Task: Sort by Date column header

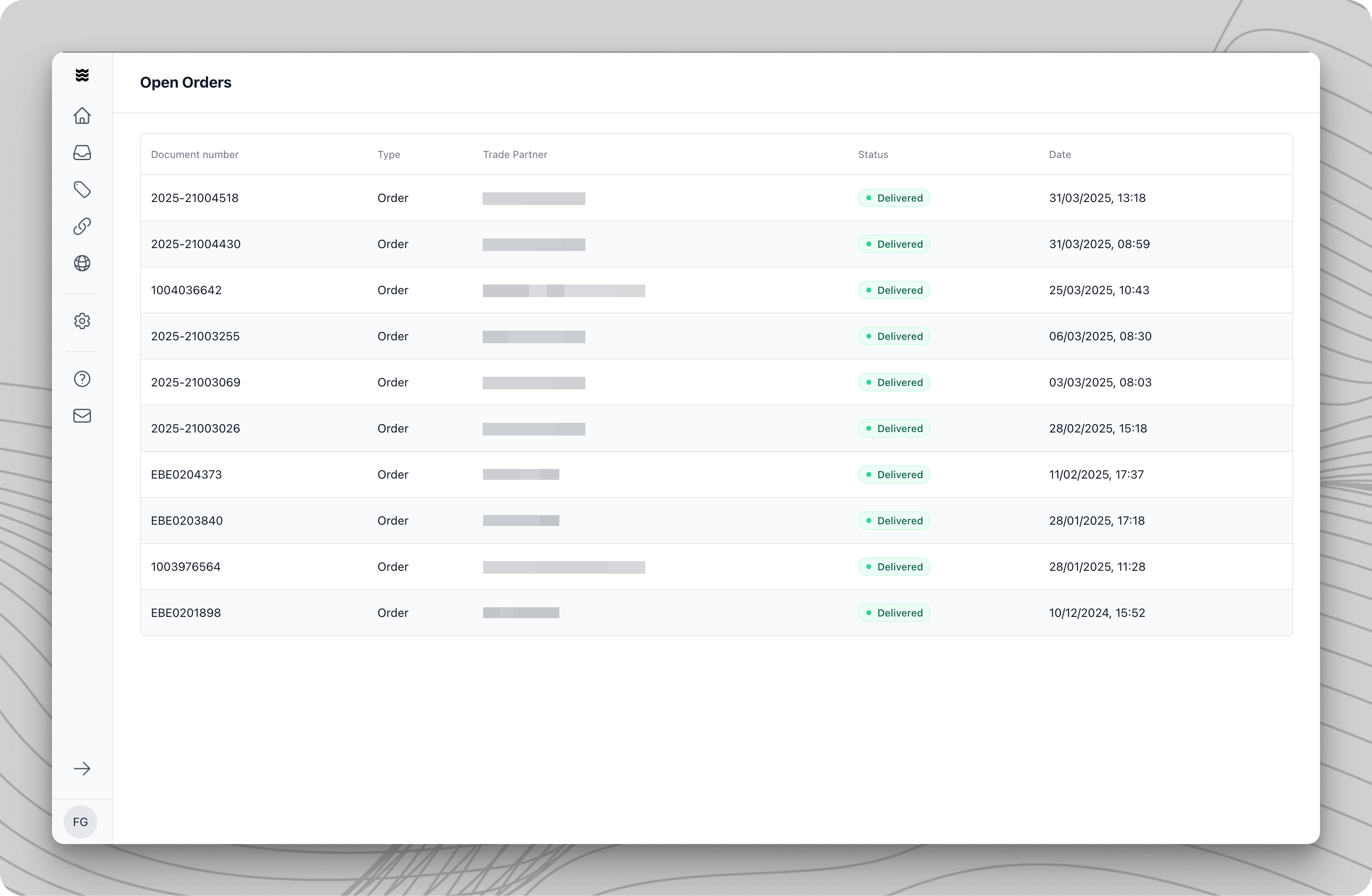Action: coord(1060,154)
